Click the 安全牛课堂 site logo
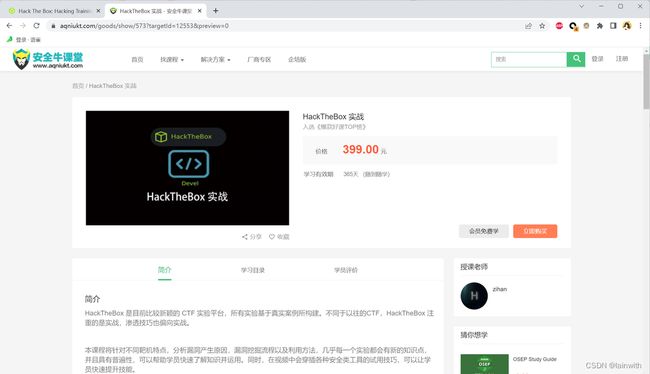 coord(48,59)
